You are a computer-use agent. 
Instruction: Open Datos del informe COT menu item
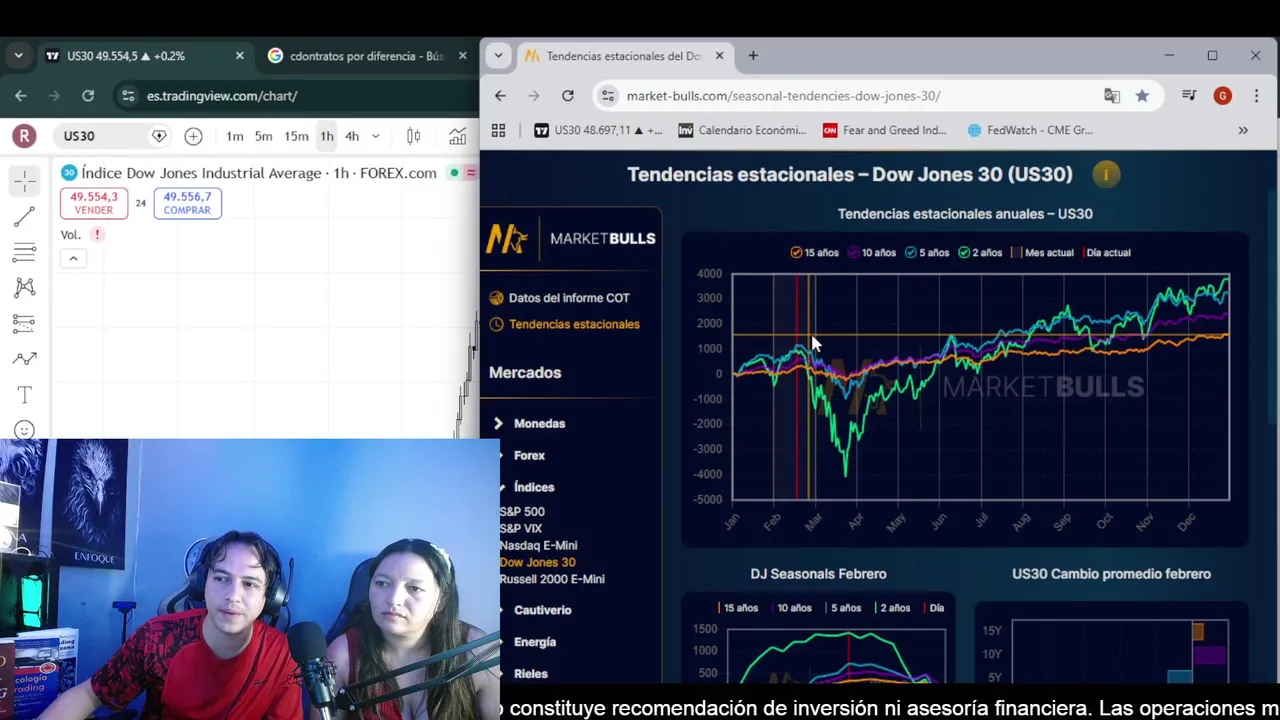[560, 298]
